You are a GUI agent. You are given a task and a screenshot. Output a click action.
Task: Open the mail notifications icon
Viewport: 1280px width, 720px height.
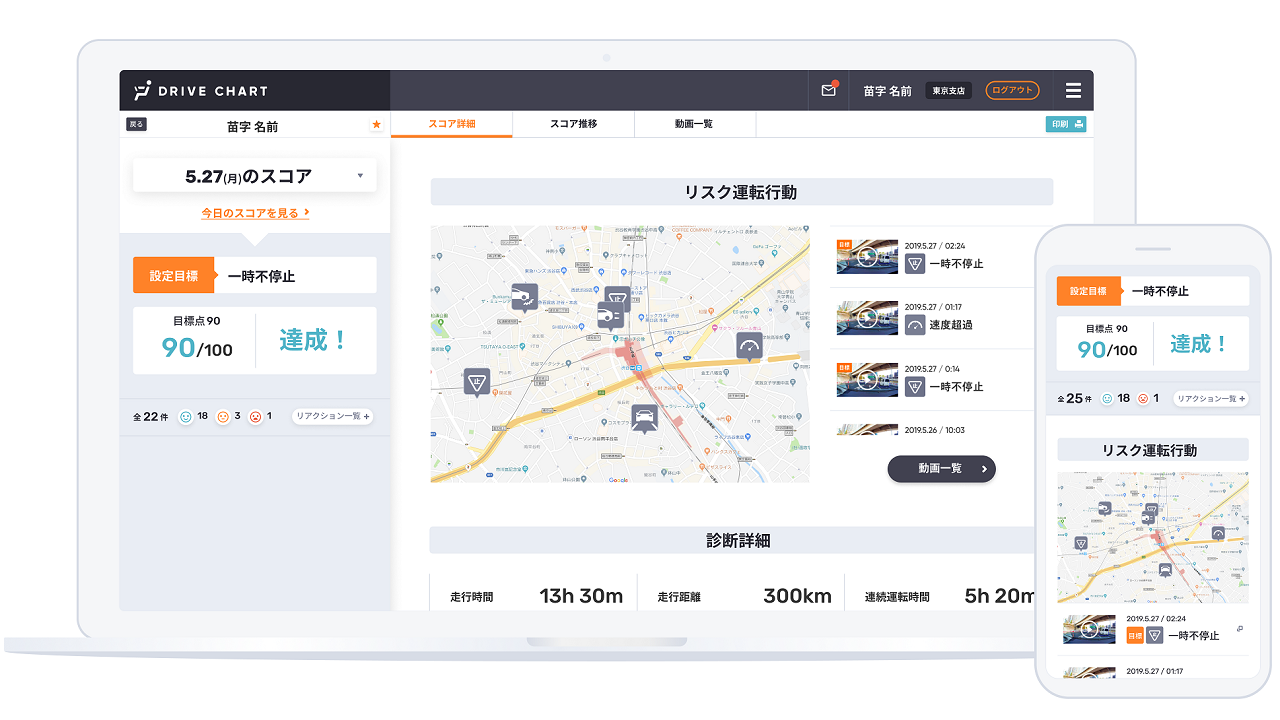[x=828, y=90]
